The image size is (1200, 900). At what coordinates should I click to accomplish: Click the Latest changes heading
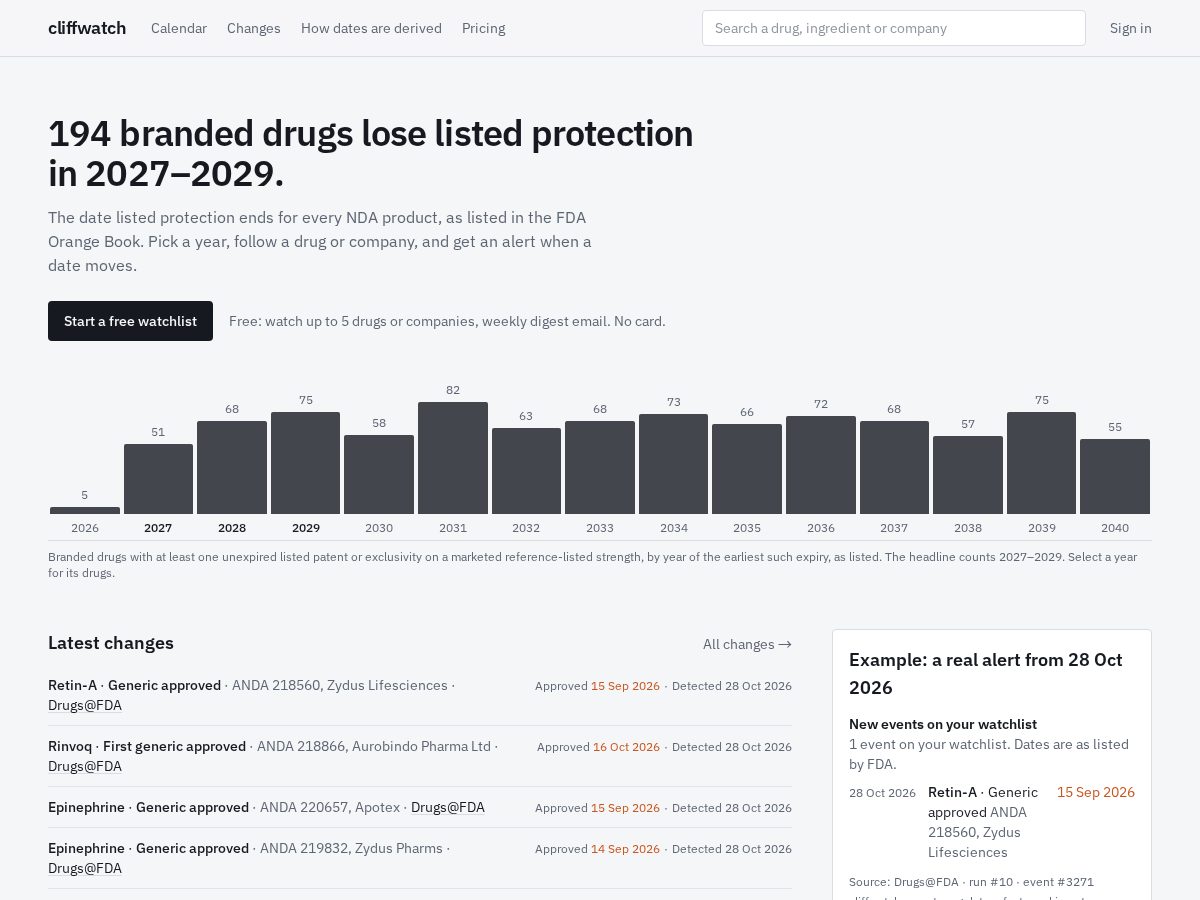[111, 643]
